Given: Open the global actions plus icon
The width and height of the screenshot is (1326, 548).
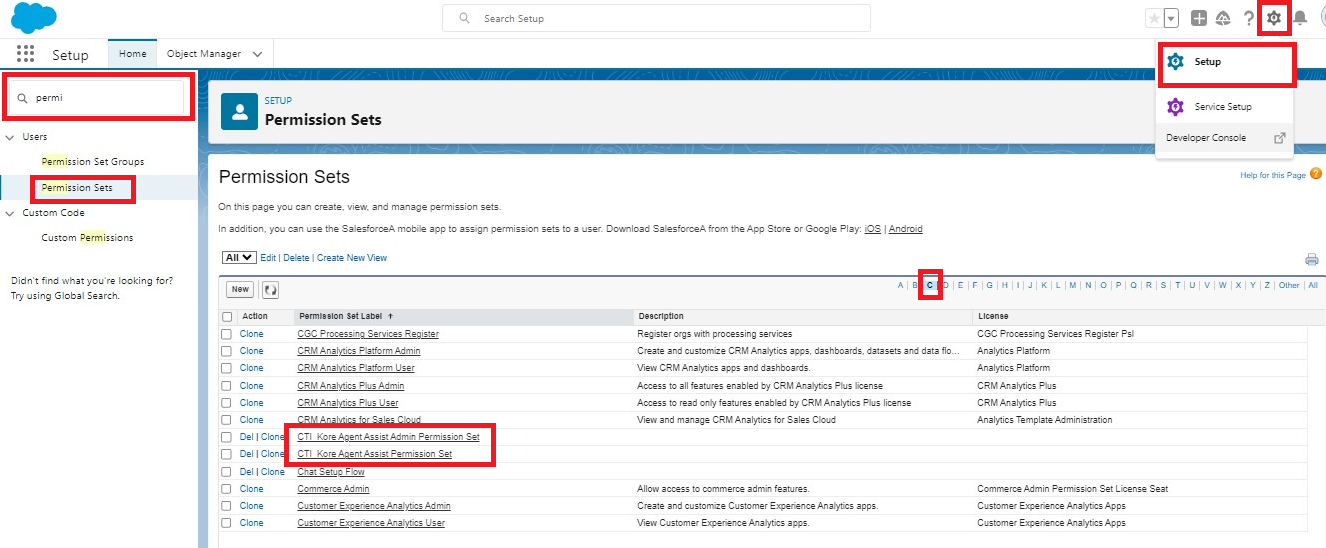Looking at the screenshot, I should 1199,18.
